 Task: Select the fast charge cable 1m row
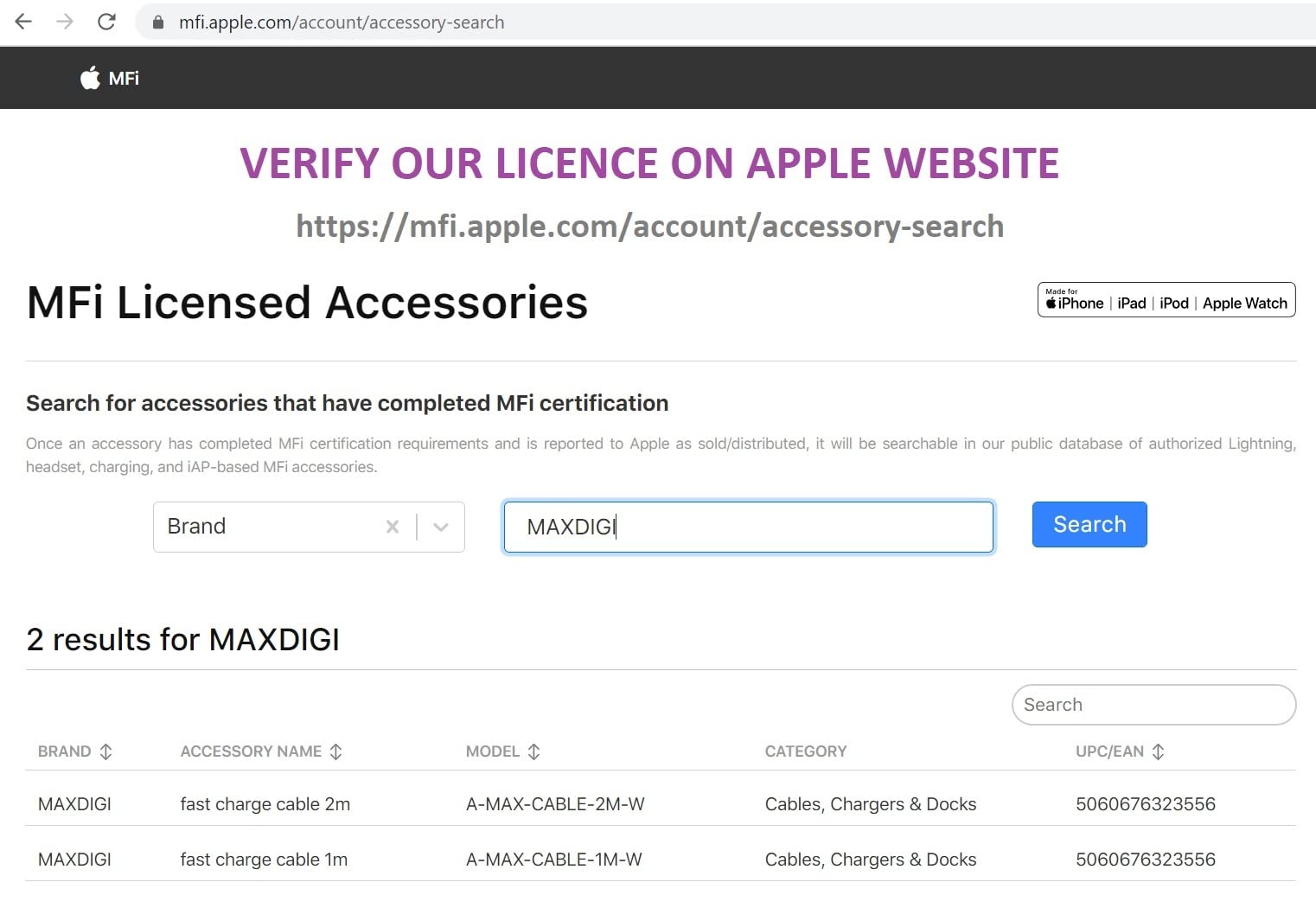[x=264, y=860]
